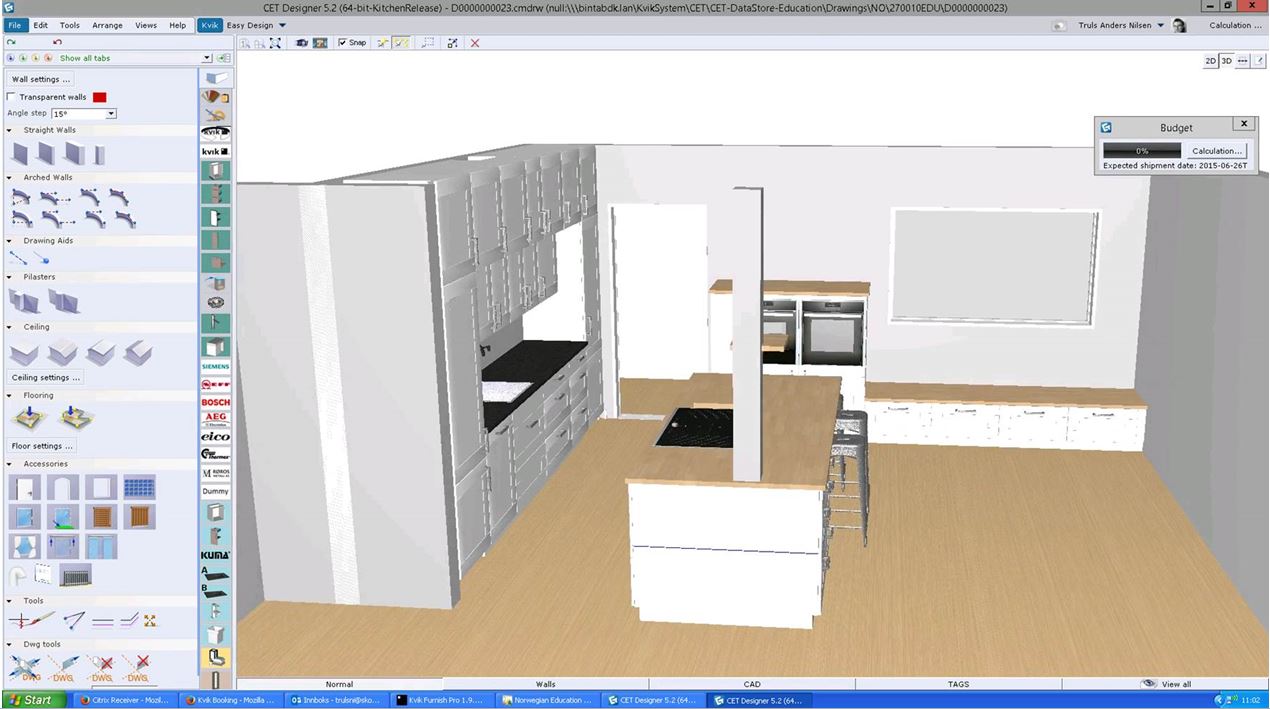Click the red X delete icon in toolbar
Viewport: 1270px width, 709px height.
pyautogui.click(x=474, y=43)
